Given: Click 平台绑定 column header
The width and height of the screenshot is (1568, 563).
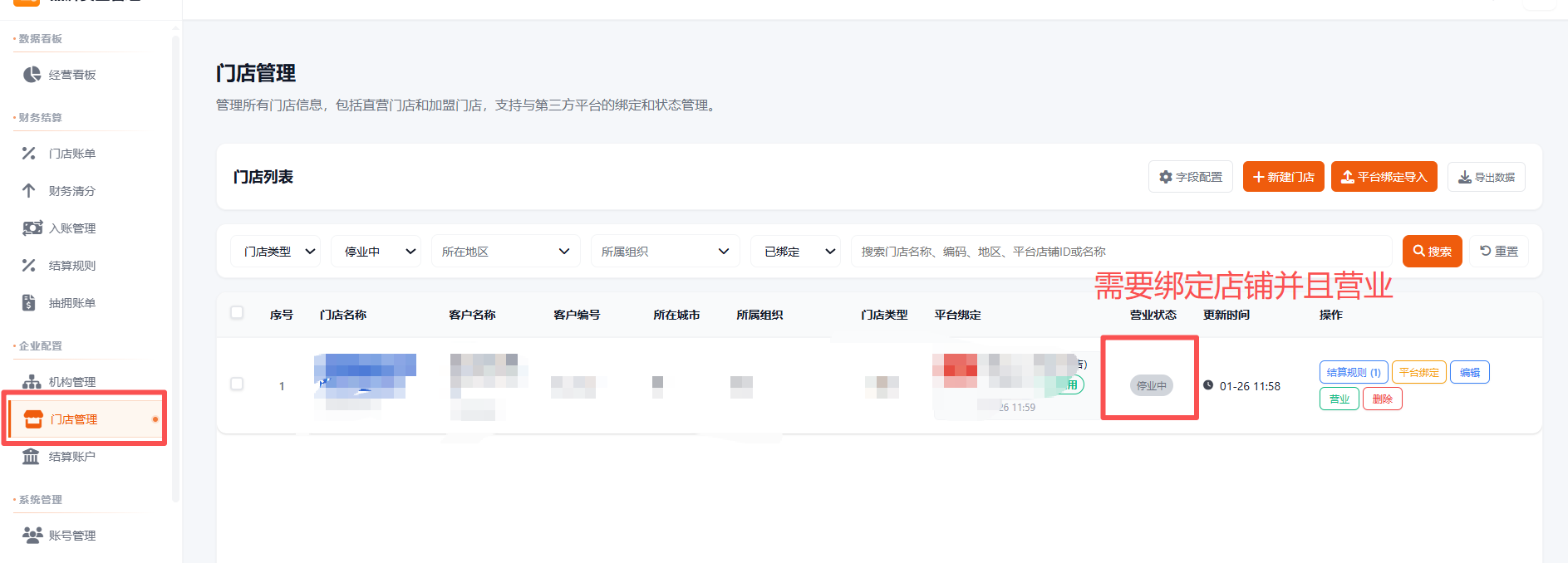Looking at the screenshot, I should point(958,315).
